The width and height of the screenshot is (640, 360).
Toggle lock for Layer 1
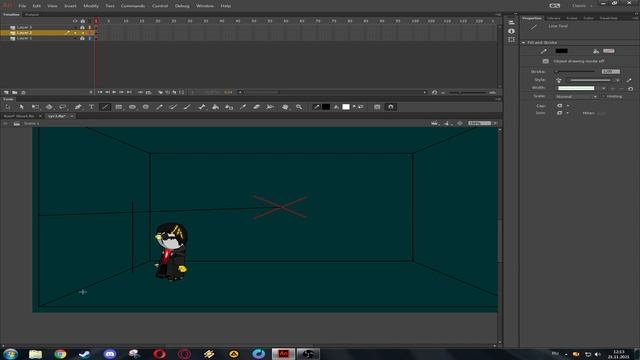pyautogui.click(x=82, y=38)
